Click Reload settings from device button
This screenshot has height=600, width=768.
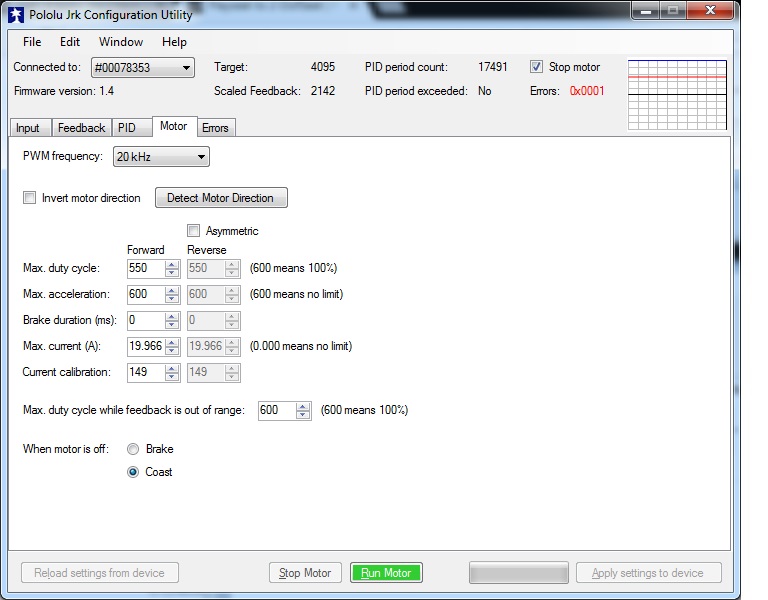pyautogui.click(x=99, y=573)
